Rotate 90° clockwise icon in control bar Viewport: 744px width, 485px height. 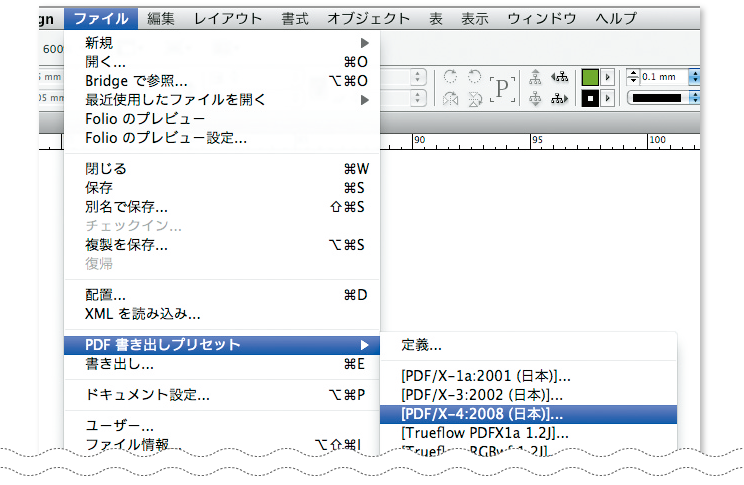pos(450,77)
